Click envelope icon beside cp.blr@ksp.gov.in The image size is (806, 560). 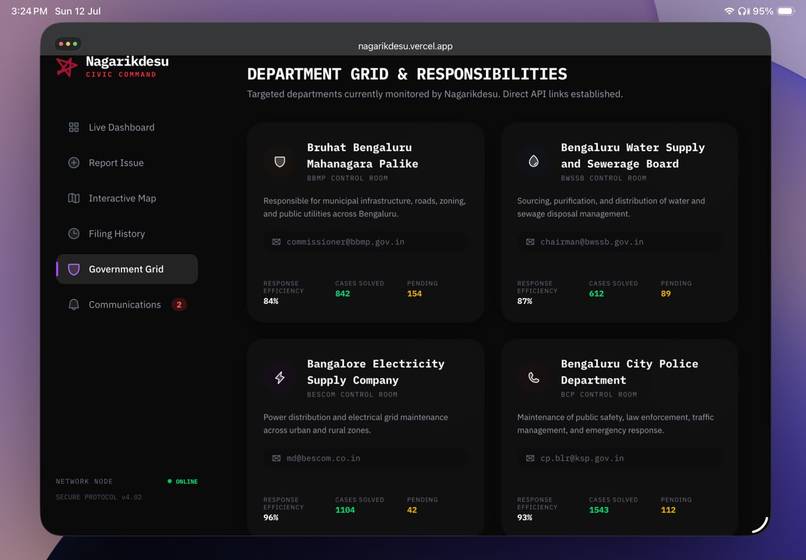pos(530,458)
